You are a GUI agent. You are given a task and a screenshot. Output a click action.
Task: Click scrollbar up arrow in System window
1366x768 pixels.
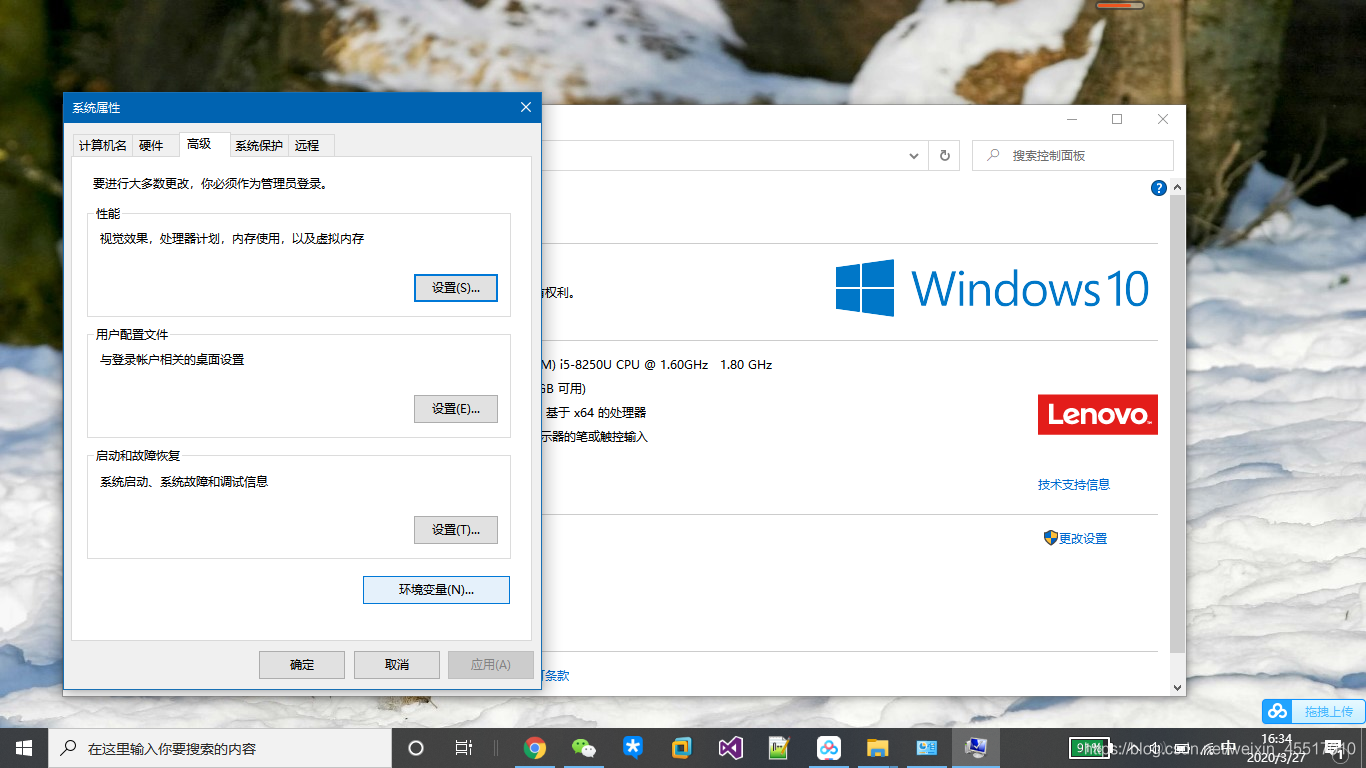[1177, 188]
